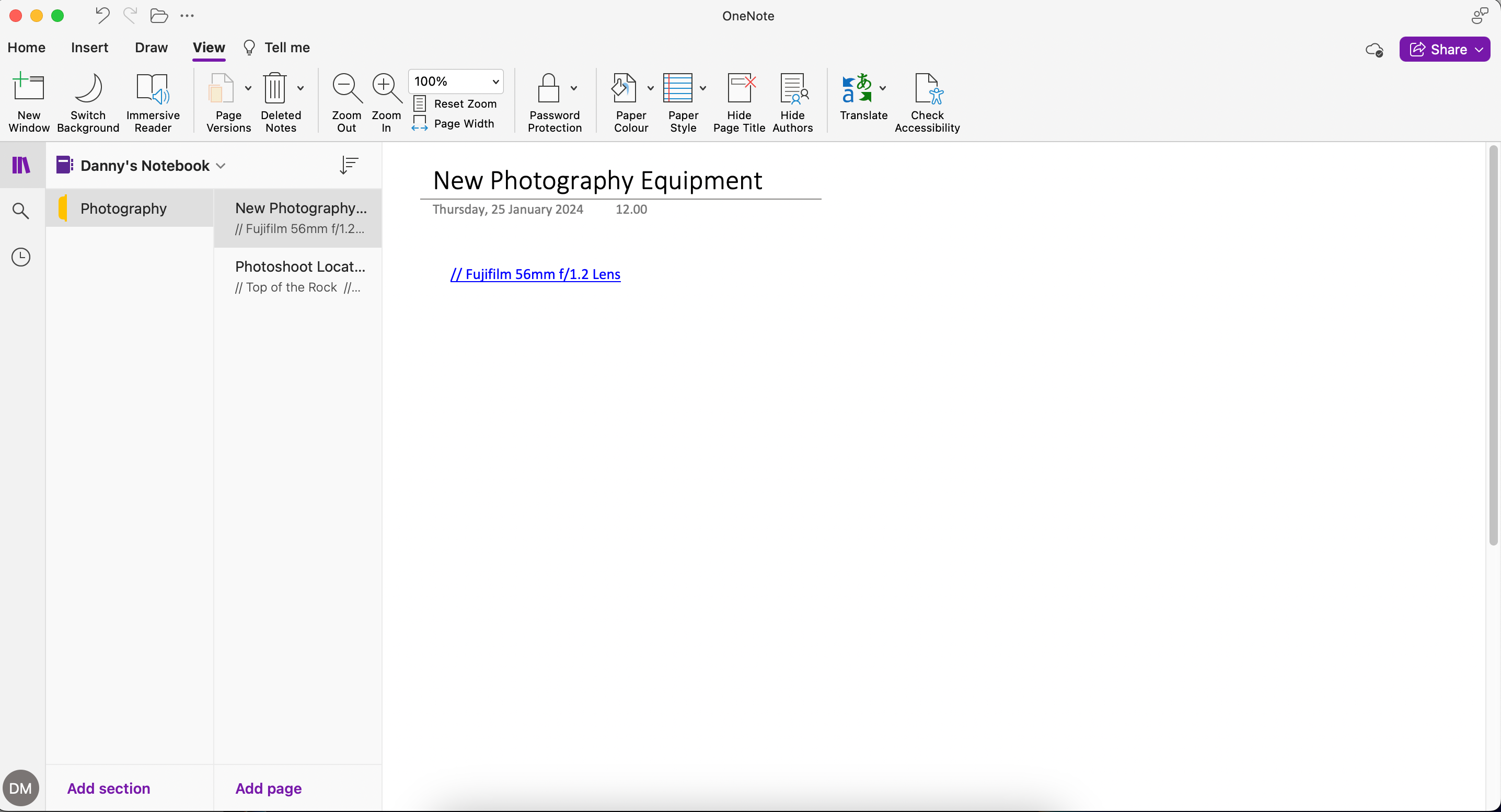1501x812 pixels.
Task: Hide Authors on the page
Action: [792, 102]
